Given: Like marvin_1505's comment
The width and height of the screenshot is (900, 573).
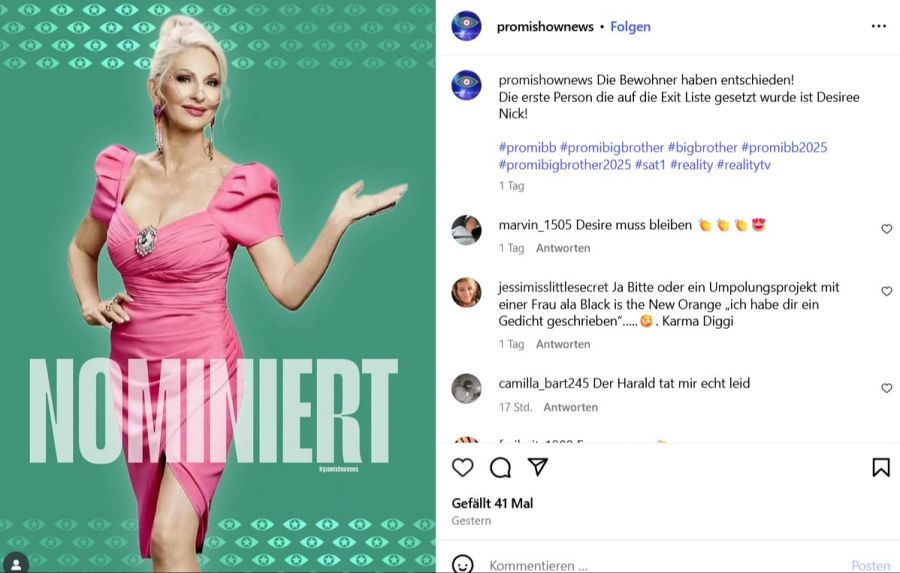Looking at the screenshot, I should [x=886, y=229].
